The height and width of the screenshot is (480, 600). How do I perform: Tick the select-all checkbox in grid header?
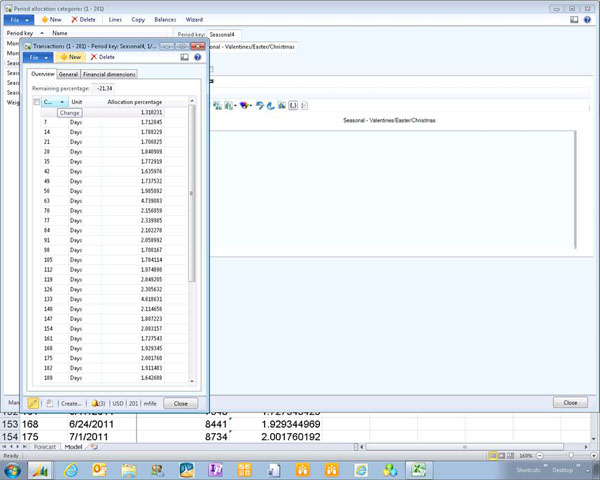point(37,102)
